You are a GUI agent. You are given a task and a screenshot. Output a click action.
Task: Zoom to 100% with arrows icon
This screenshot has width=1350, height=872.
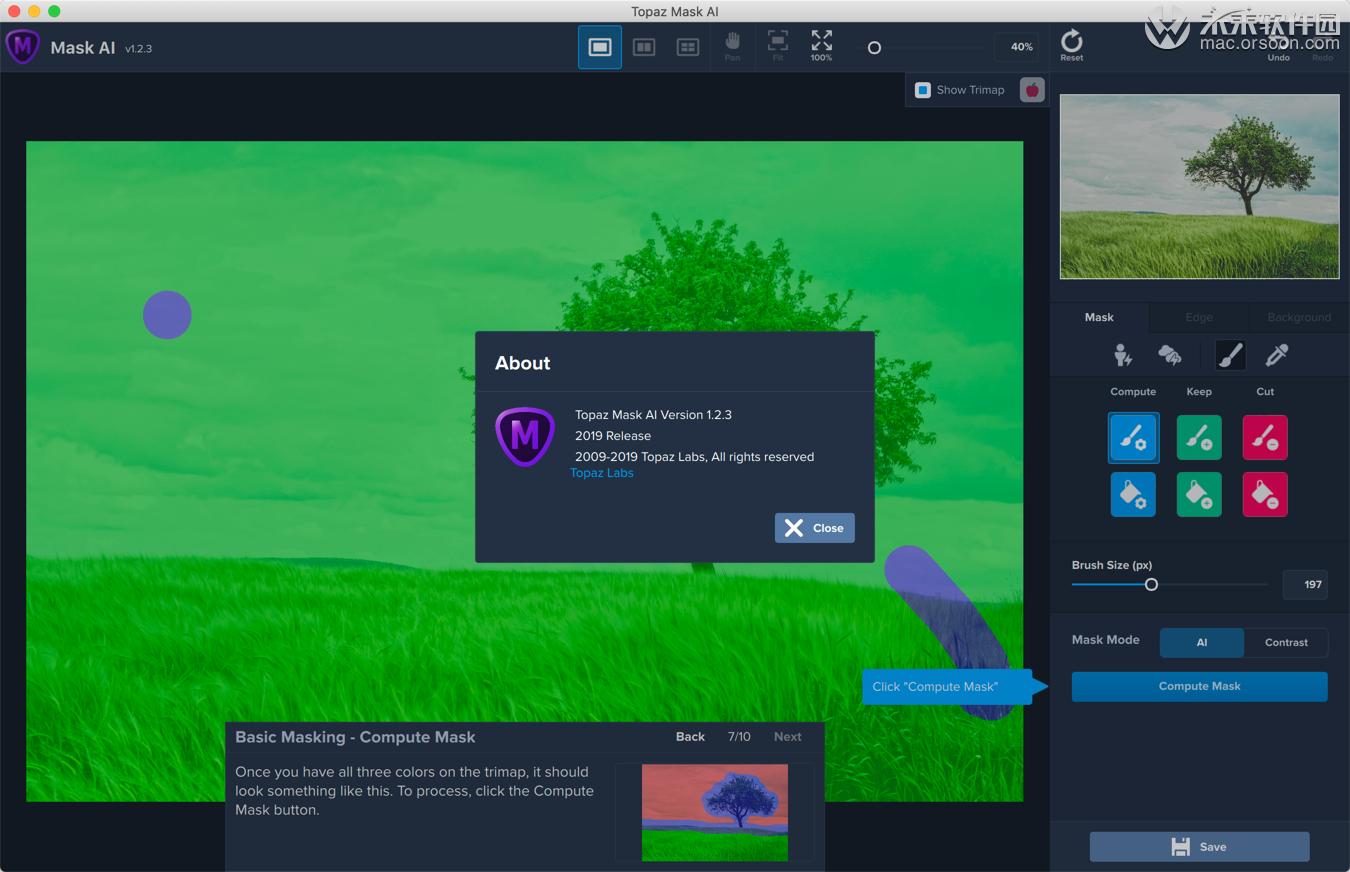click(821, 45)
